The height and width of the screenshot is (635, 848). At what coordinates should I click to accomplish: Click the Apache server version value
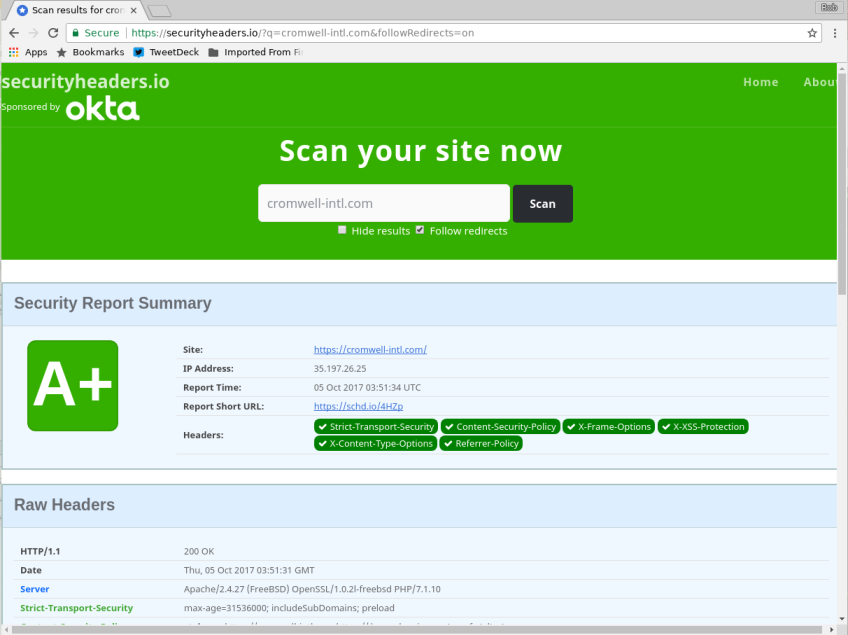[312, 589]
